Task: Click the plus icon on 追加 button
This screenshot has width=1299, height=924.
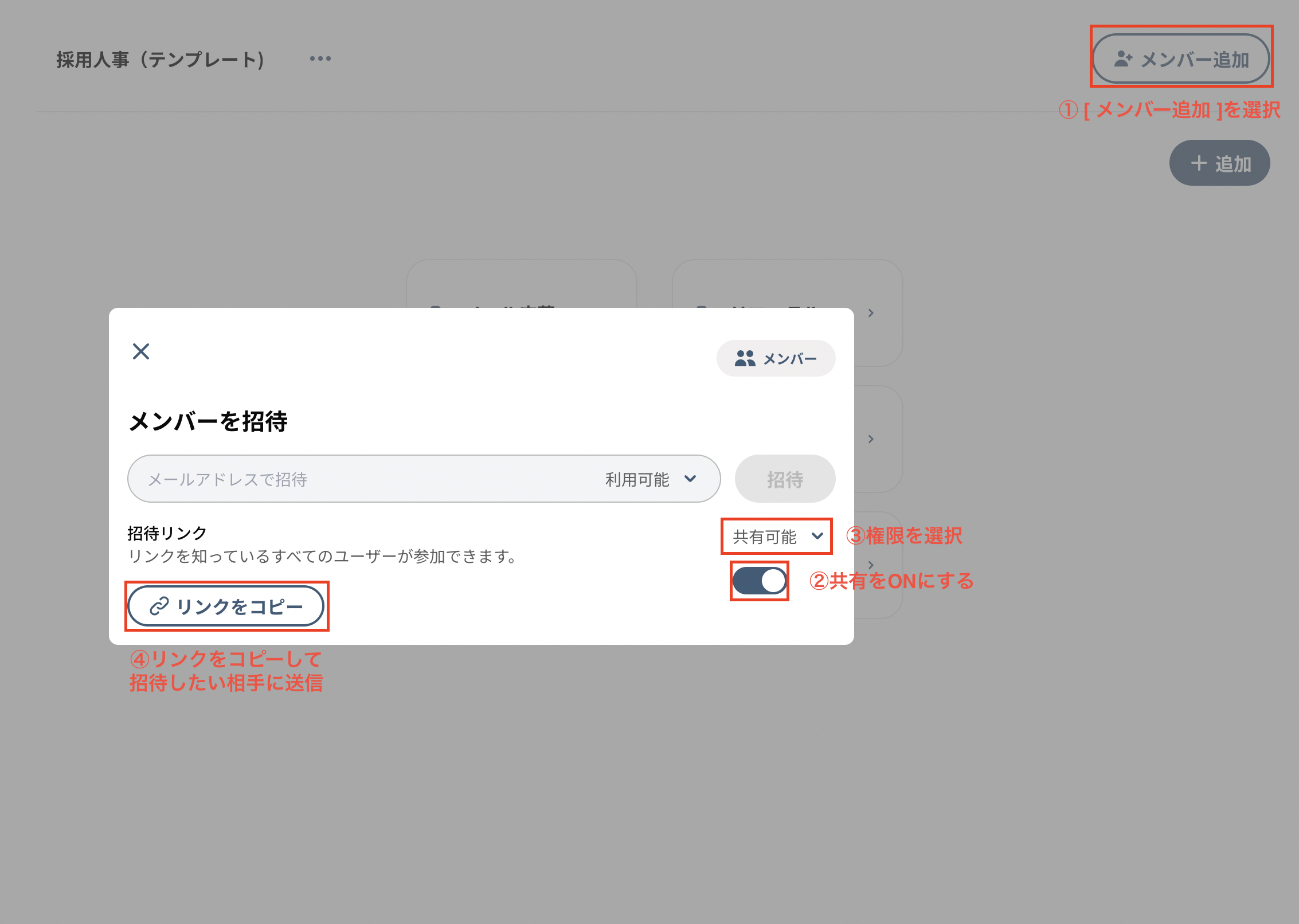Action: click(1199, 163)
